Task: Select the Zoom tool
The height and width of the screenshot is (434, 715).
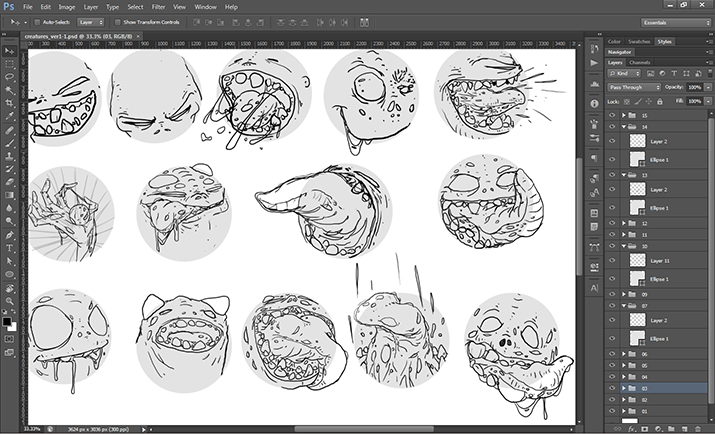Action: tap(9, 300)
